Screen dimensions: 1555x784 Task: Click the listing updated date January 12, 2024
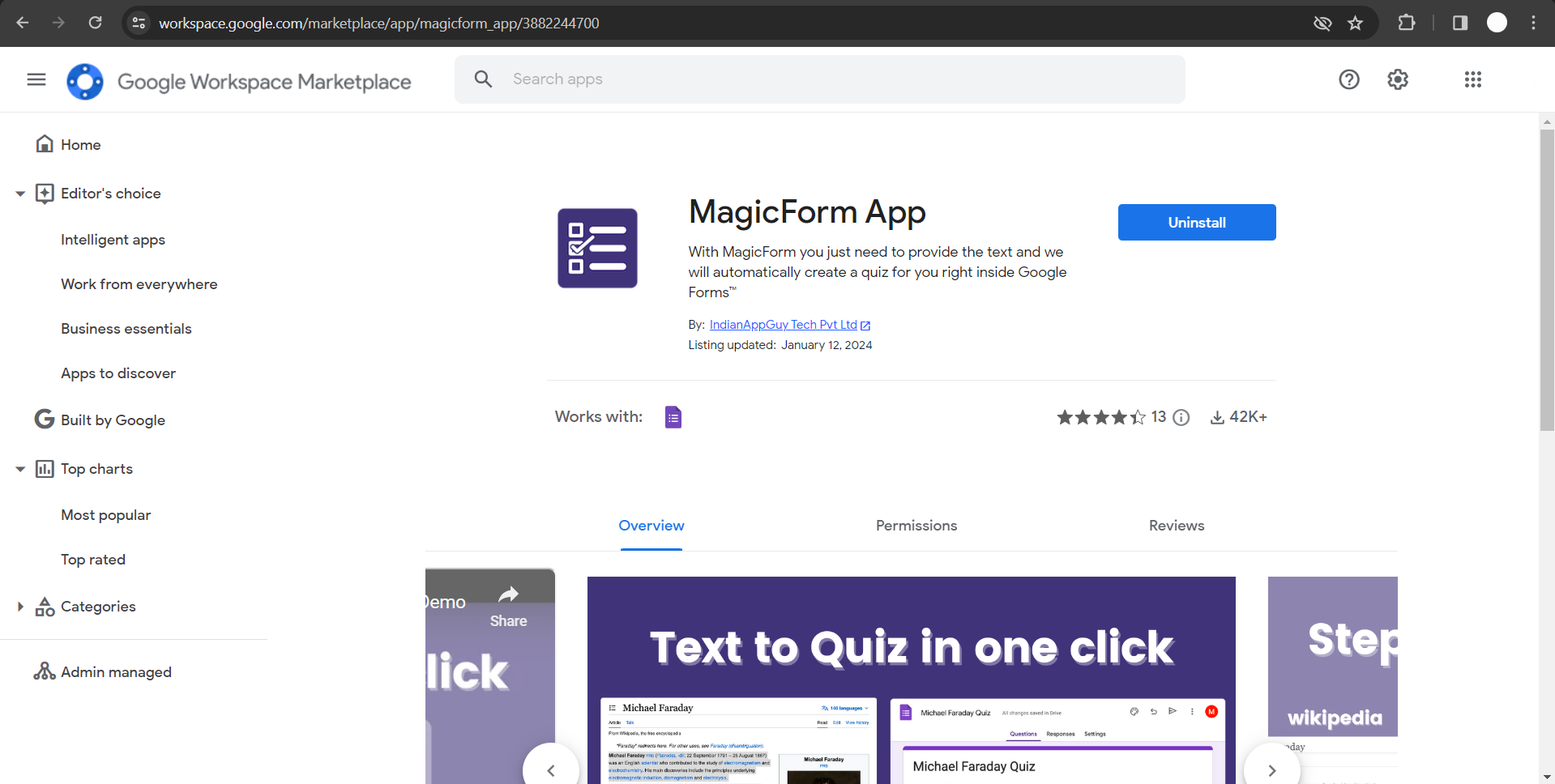pos(827,345)
